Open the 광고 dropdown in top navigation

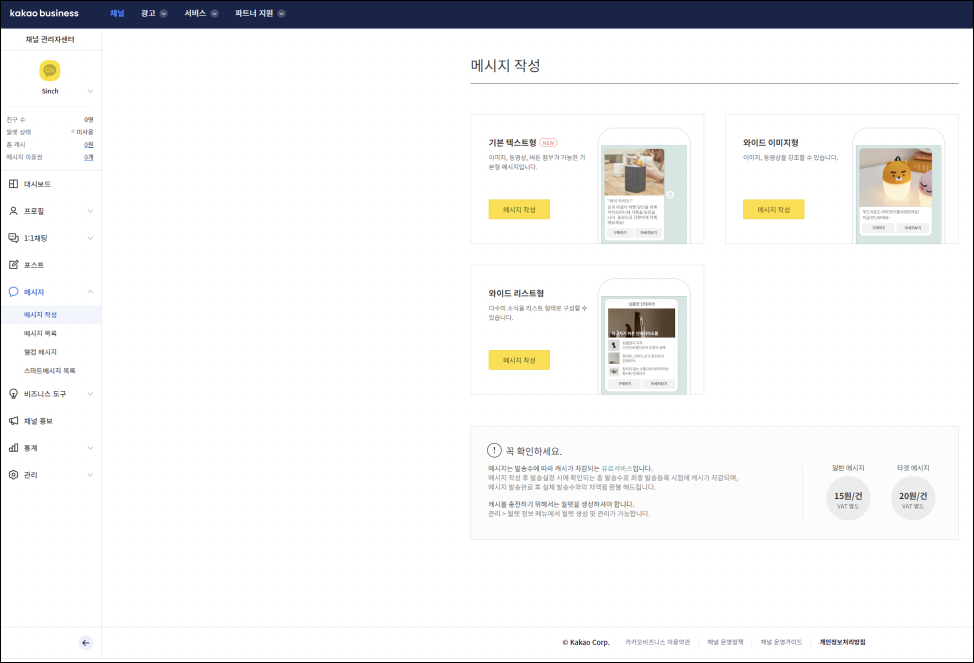click(x=154, y=14)
